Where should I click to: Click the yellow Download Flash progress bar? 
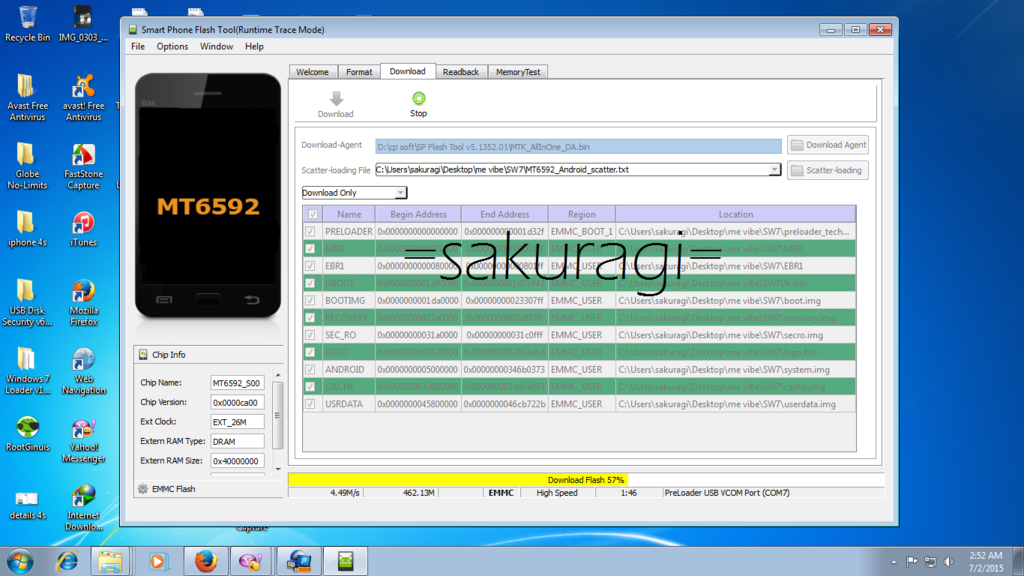tap(585, 480)
